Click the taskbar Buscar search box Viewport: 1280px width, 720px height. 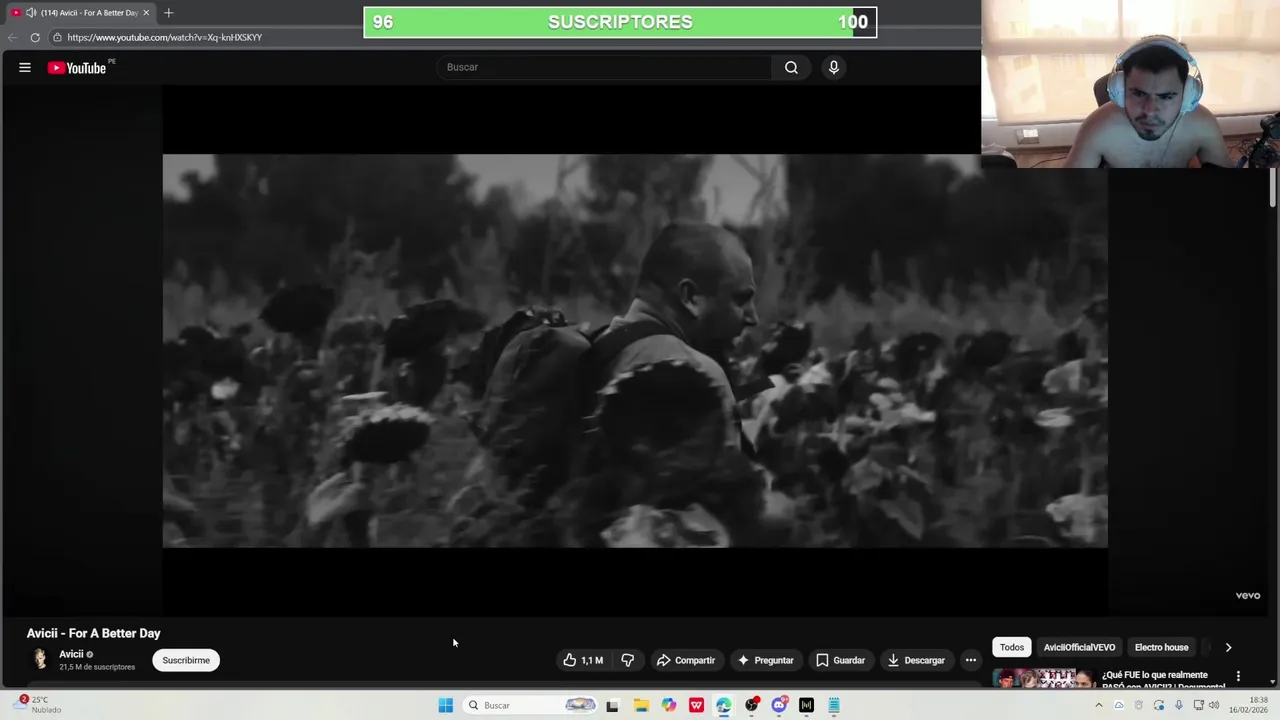[x=531, y=705]
